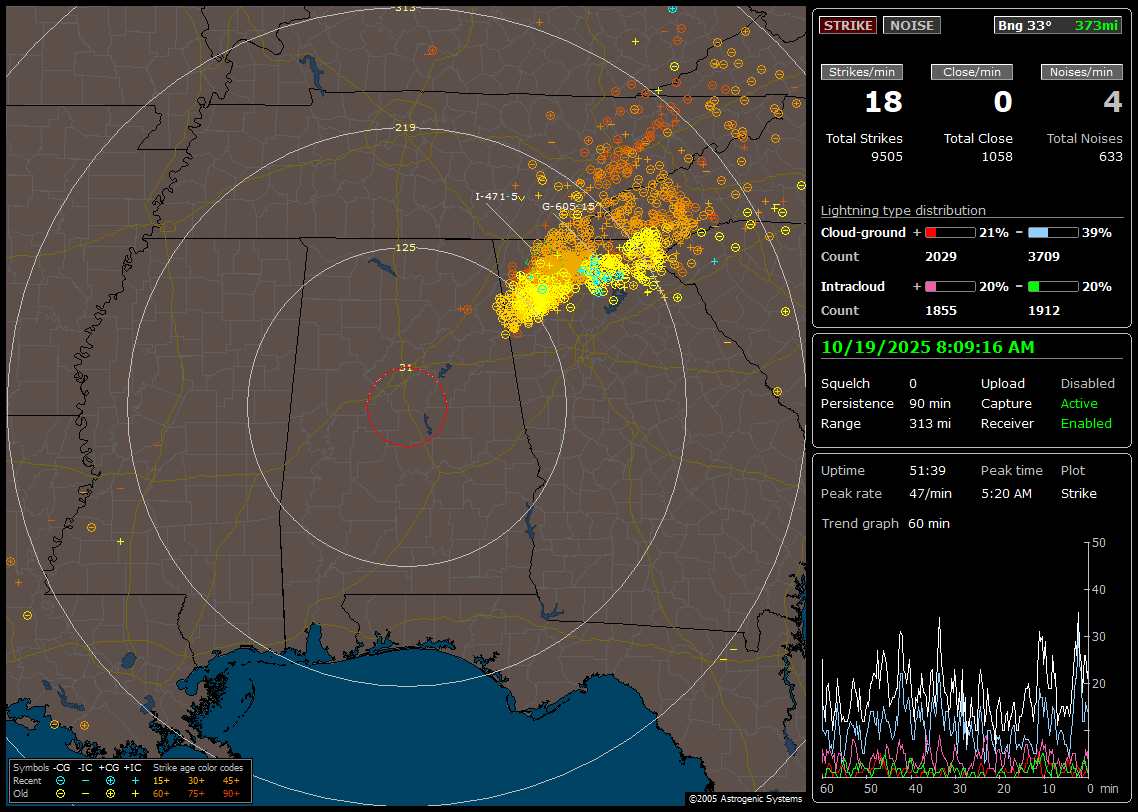Click the recent +IC plus symbol in legend
This screenshot has width=1138, height=812.
[135, 780]
